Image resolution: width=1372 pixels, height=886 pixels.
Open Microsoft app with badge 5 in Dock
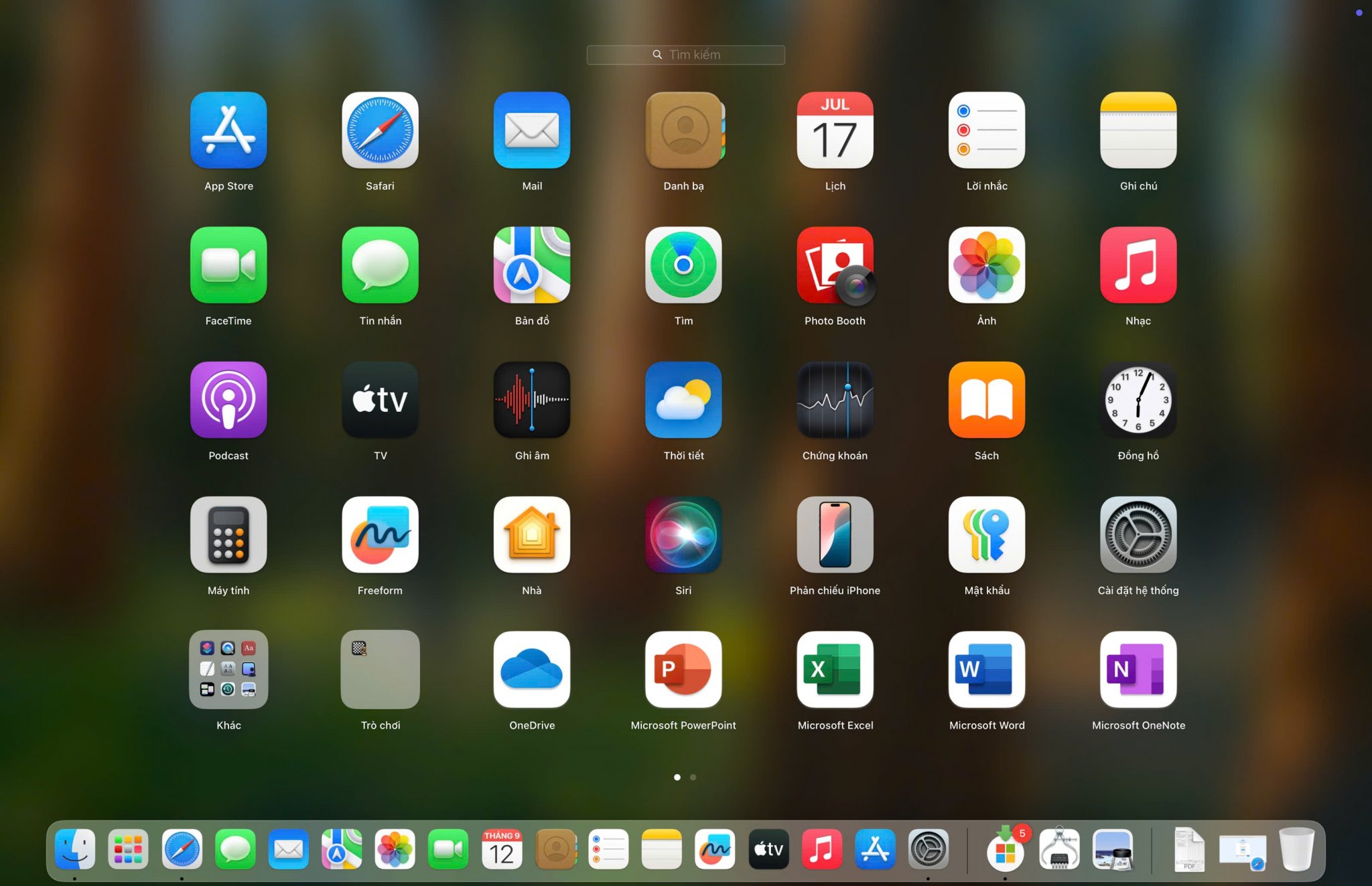click(1005, 849)
